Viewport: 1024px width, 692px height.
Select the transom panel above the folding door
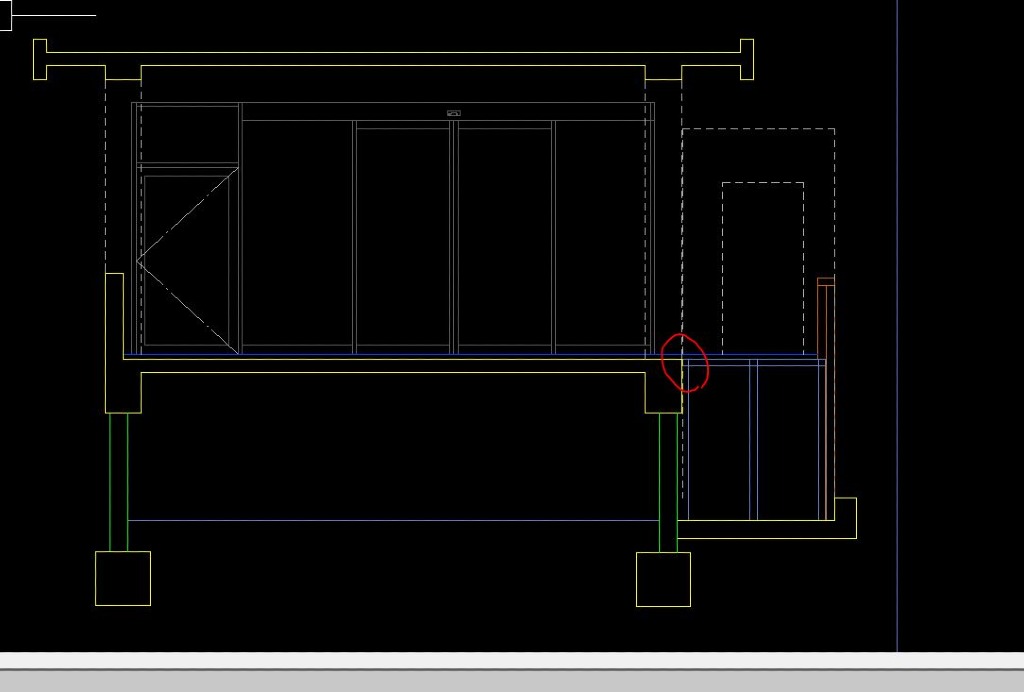(187, 134)
